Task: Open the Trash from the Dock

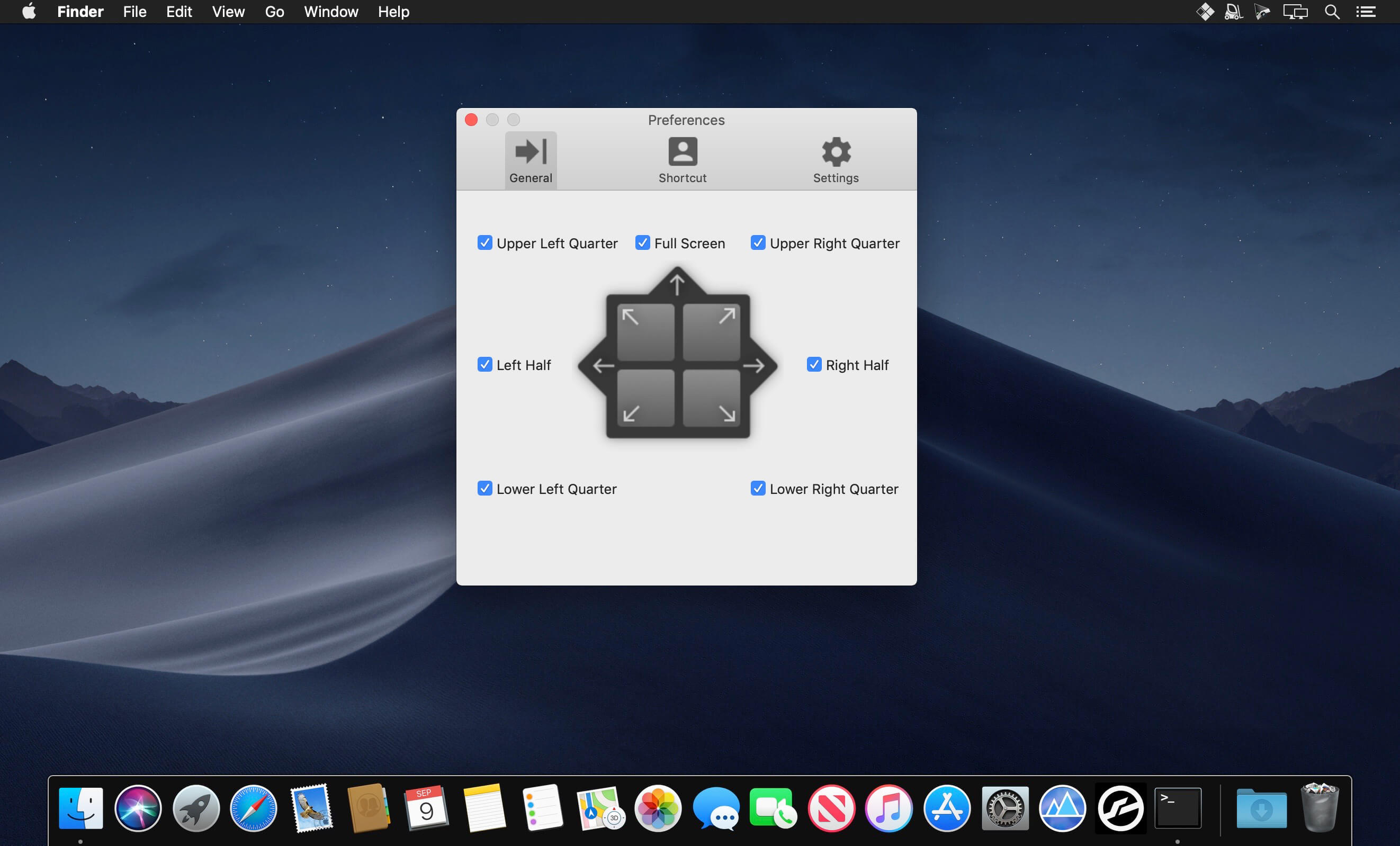Action: pyautogui.click(x=1320, y=808)
